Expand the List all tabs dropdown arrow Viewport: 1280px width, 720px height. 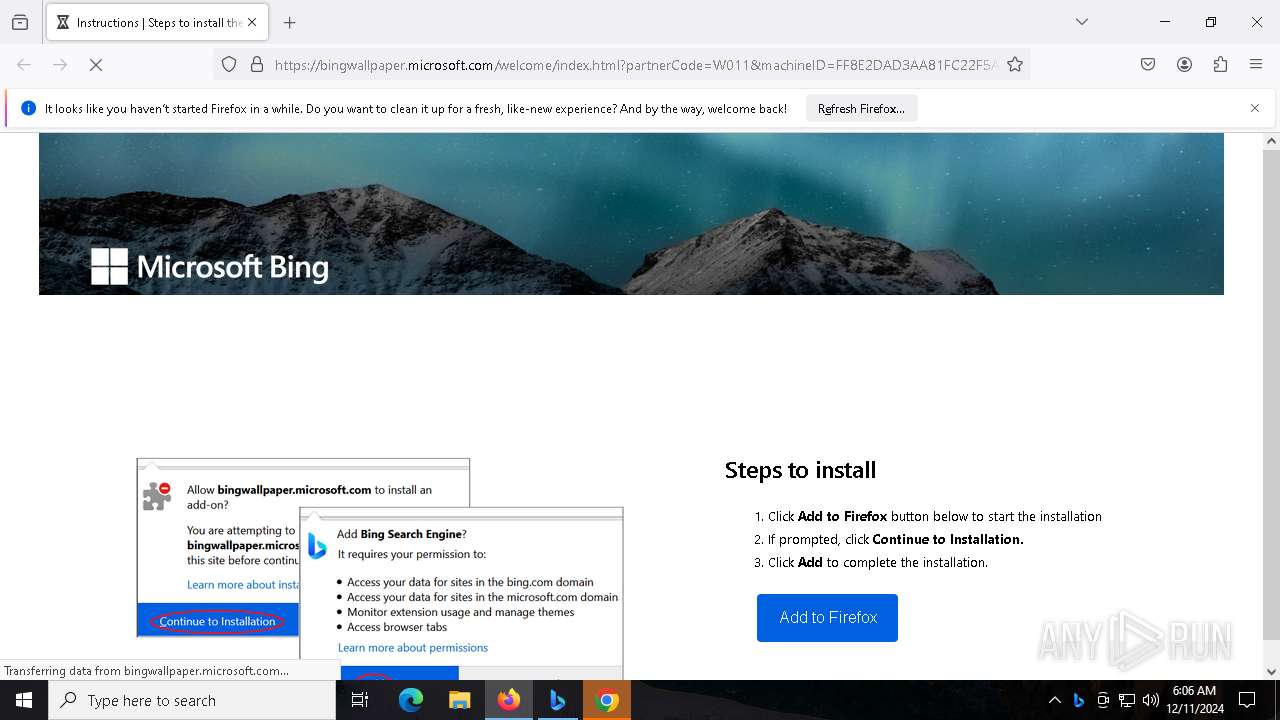click(x=1082, y=22)
